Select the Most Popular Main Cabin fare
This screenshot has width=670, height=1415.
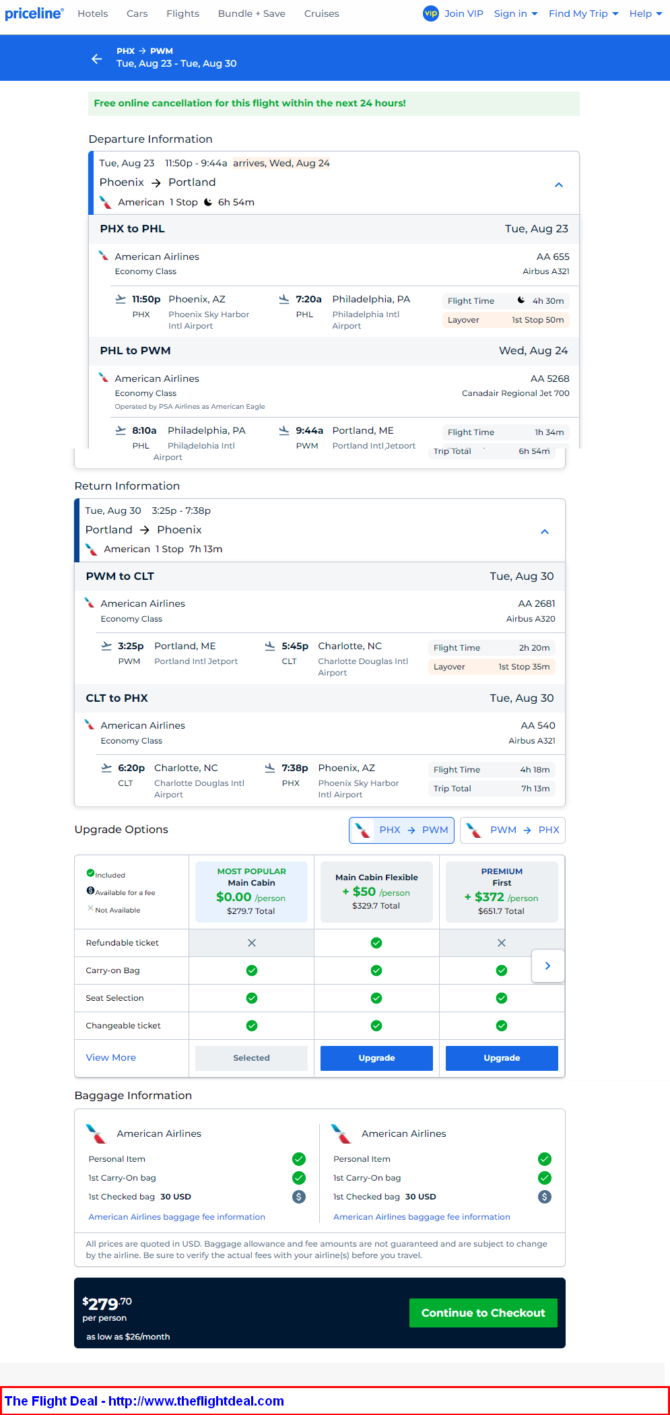251,892
